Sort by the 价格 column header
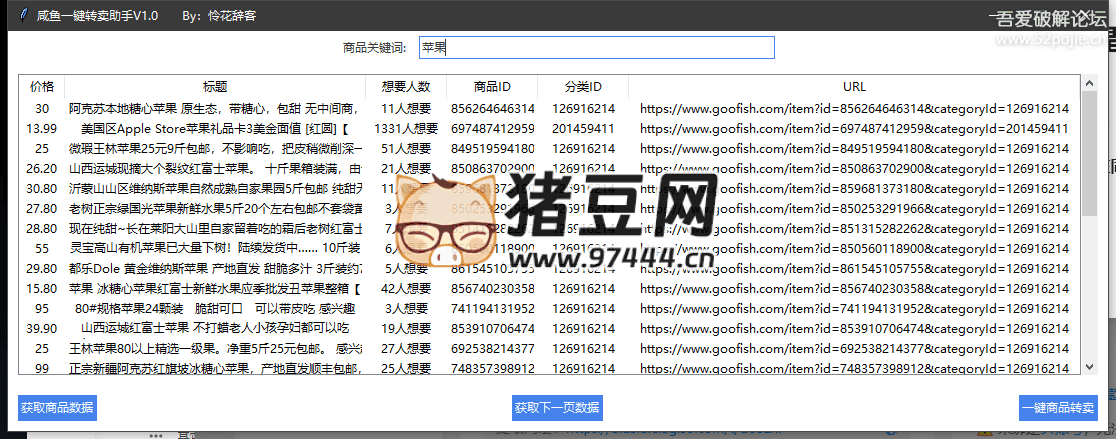The height and width of the screenshot is (439, 1116). [x=42, y=87]
